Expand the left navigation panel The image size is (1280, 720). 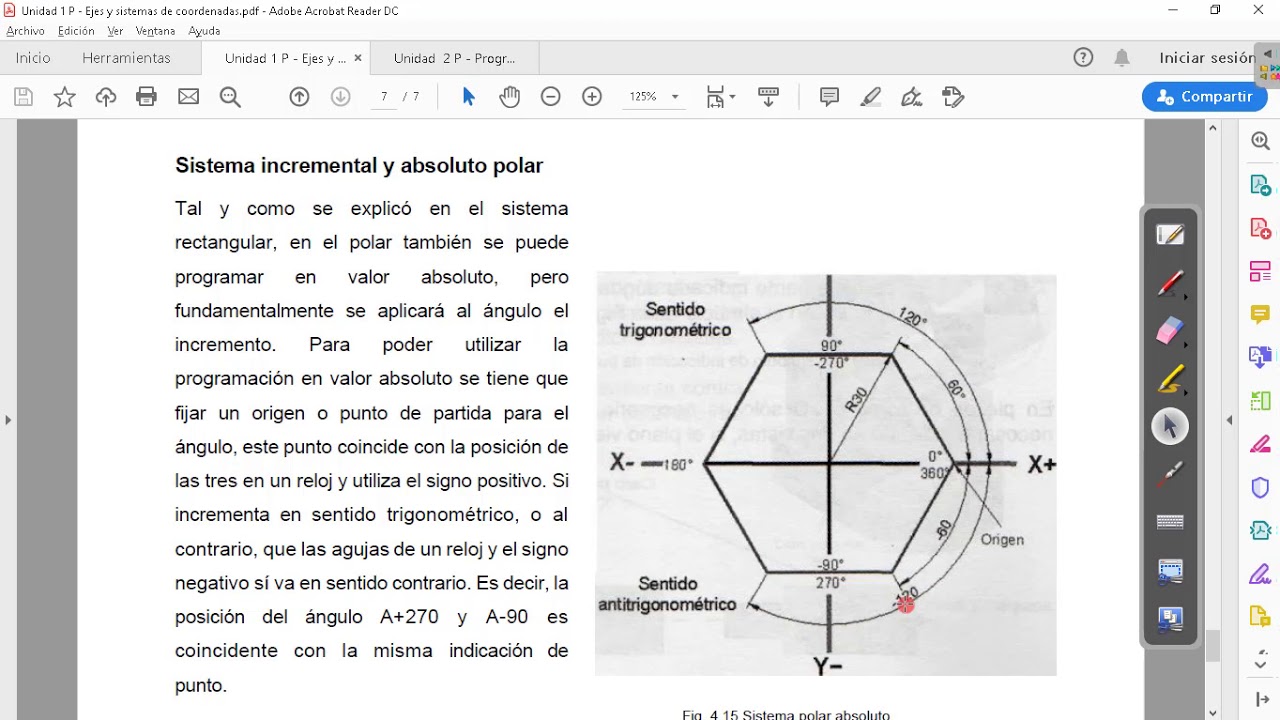(8, 420)
